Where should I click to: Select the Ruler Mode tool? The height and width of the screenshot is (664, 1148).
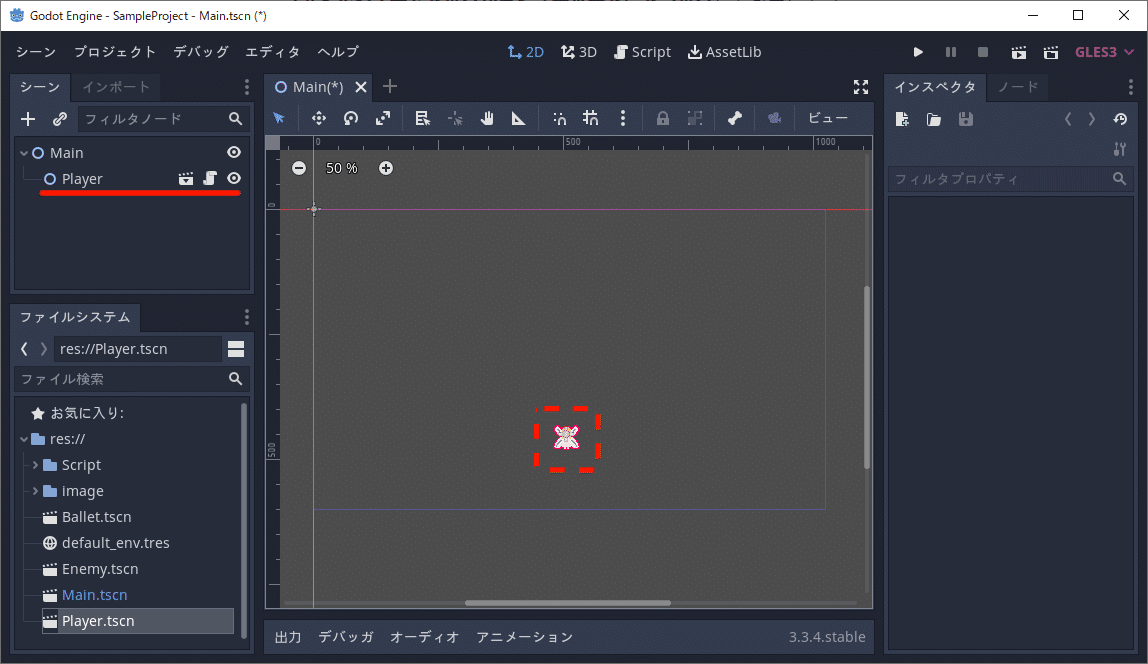(x=518, y=119)
